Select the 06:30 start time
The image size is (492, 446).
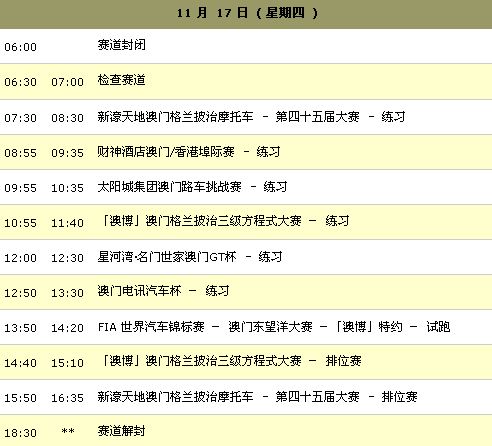(21, 82)
